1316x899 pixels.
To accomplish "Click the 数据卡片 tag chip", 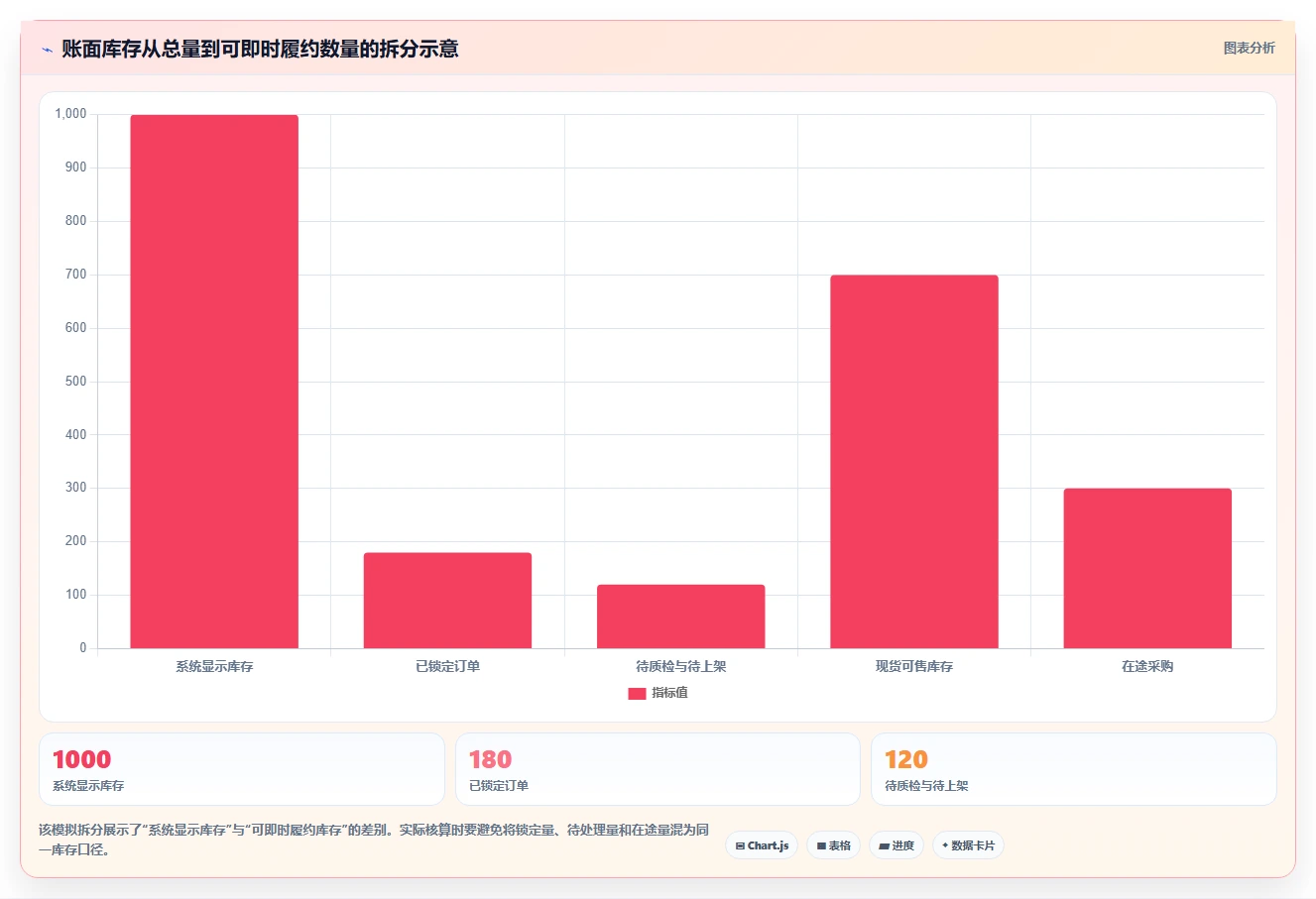I will click(x=968, y=845).
